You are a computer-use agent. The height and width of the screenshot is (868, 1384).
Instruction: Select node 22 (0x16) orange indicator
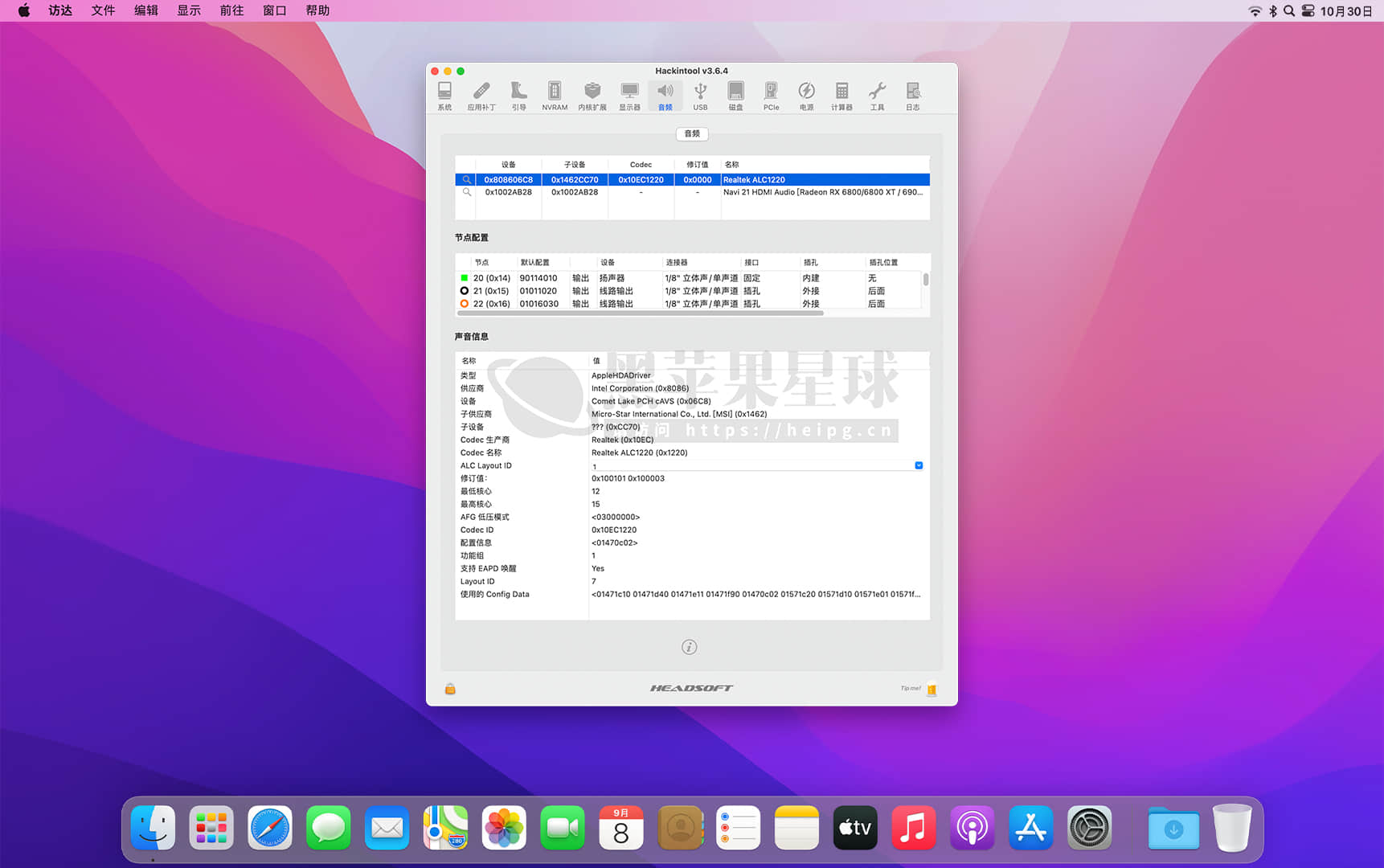(x=465, y=304)
